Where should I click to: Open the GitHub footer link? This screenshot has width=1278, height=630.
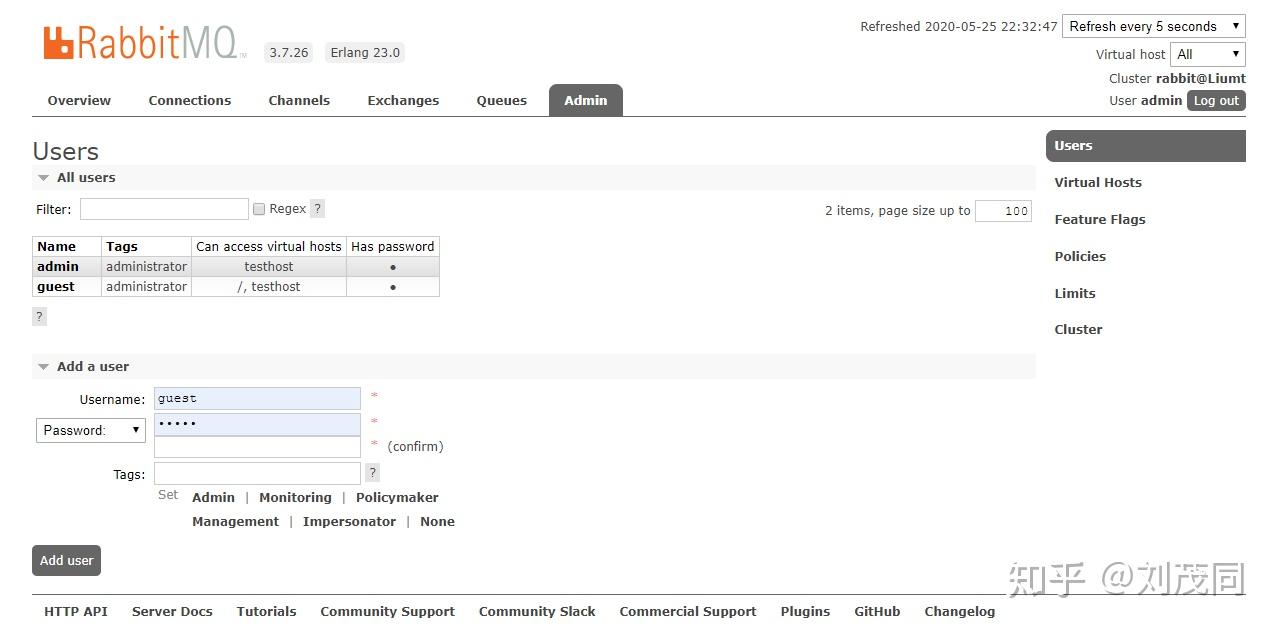[877, 611]
